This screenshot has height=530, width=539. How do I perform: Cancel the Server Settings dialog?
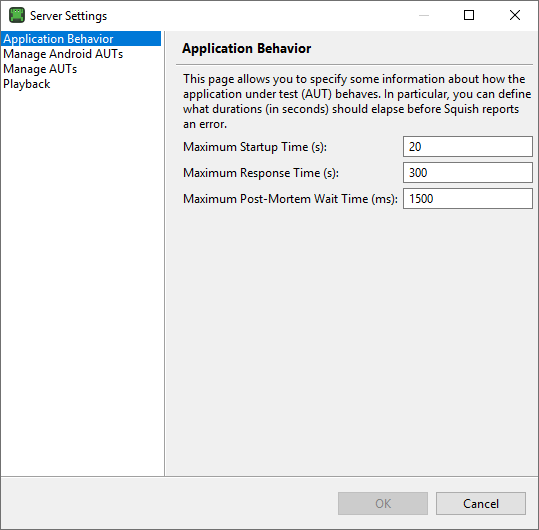click(x=481, y=504)
